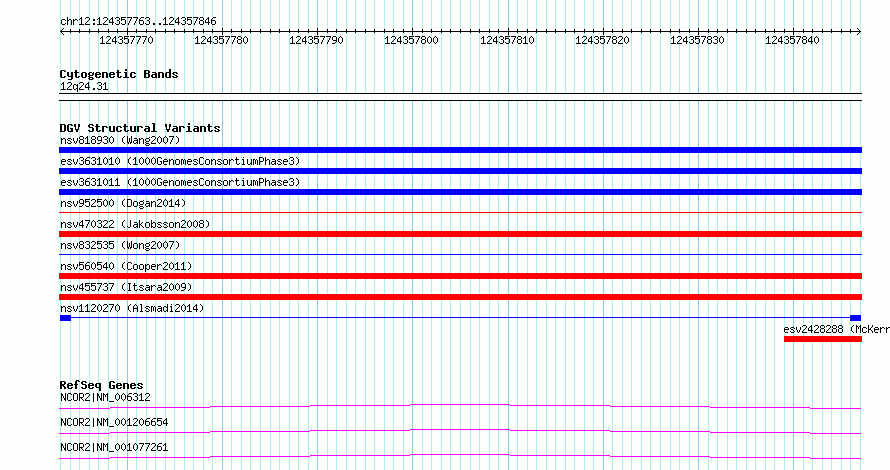Click the chr12:124357763..124357846 region label
890x470 pixels.
tap(138, 22)
